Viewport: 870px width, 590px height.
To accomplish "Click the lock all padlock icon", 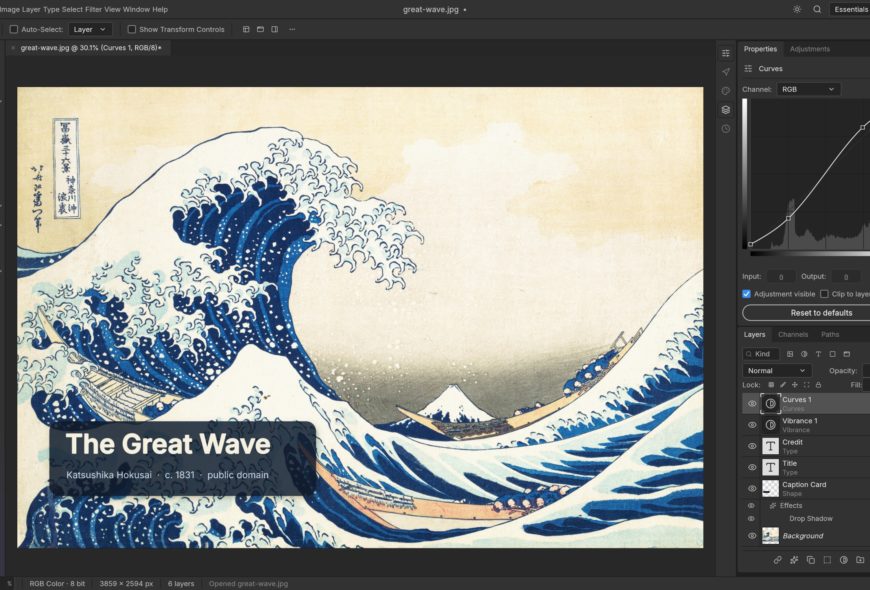I will click(818, 385).
